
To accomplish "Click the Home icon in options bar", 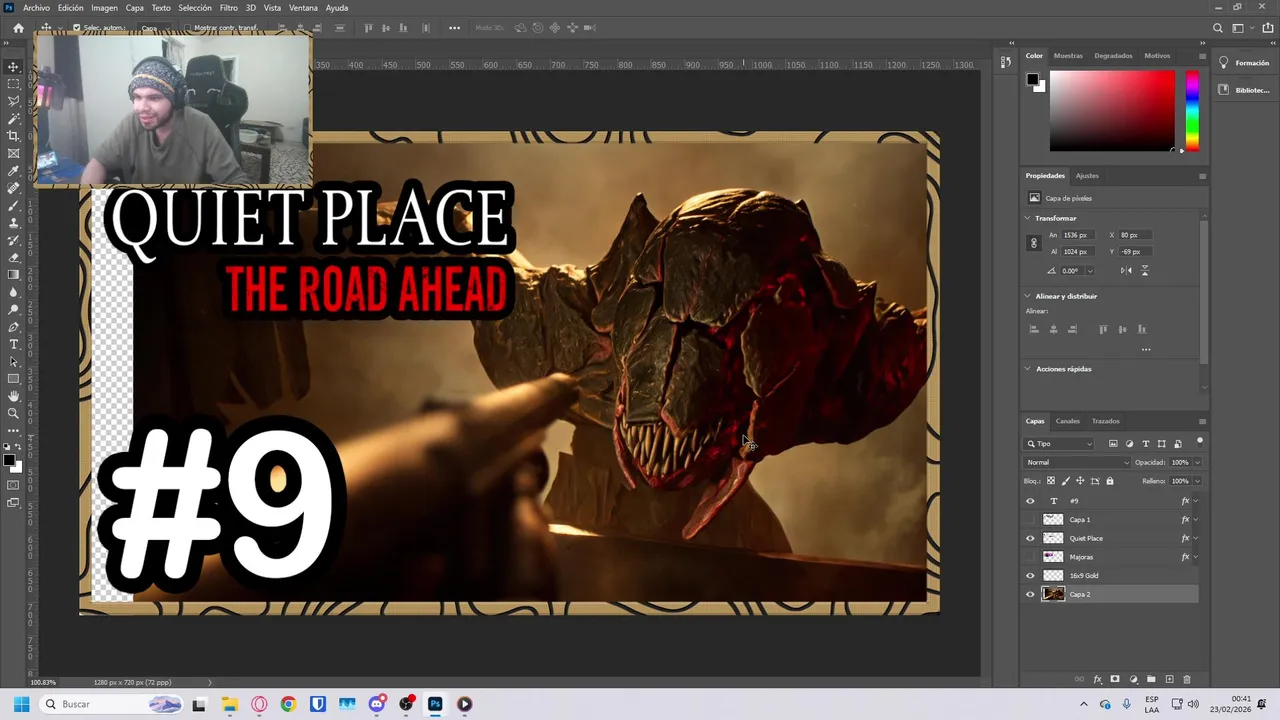I will [18, 28].
